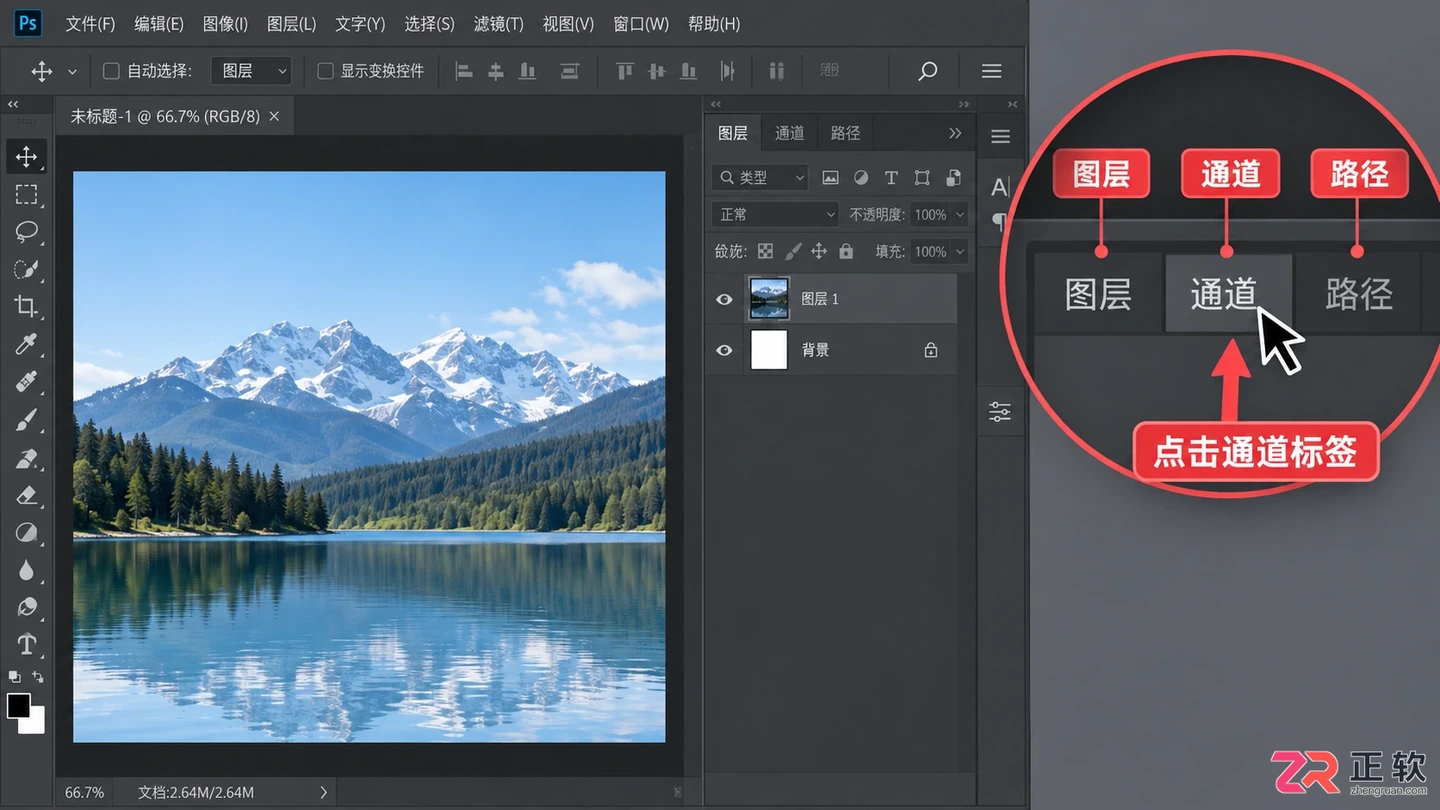Screen dimensions: 1440x810
Task: Select the Pen tool
Action: 27,607
